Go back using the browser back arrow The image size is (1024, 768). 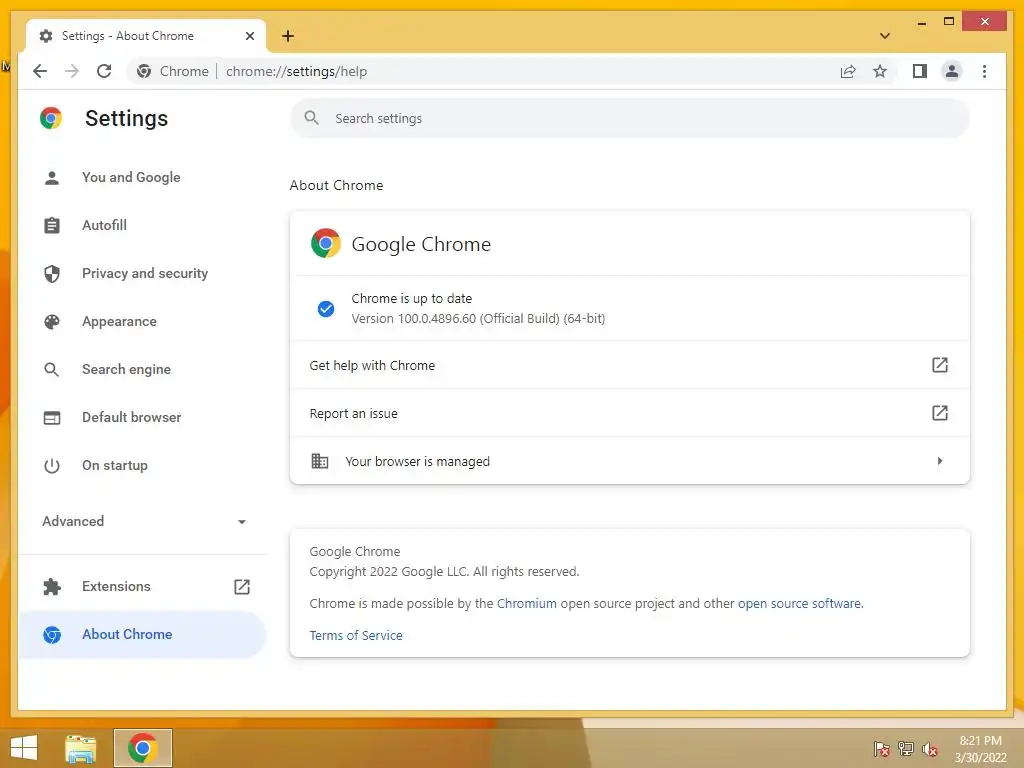coord(40,71)
